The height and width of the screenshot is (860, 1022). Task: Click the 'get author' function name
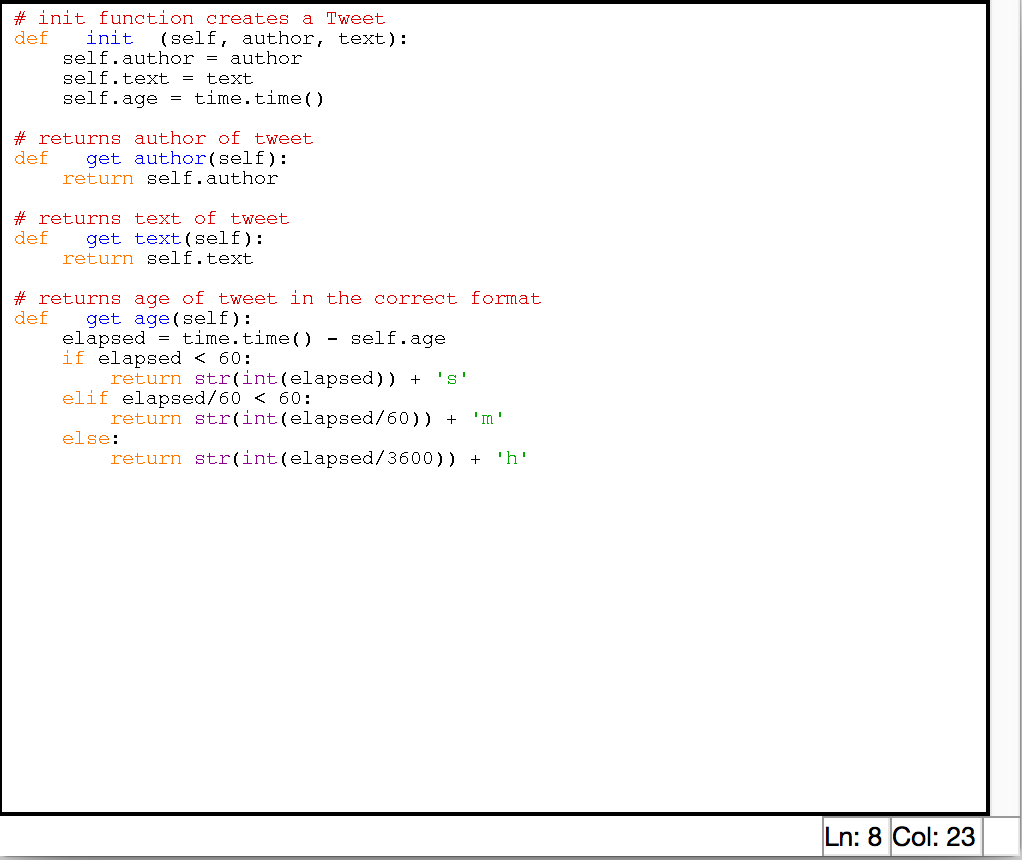[x=146, y=159]
